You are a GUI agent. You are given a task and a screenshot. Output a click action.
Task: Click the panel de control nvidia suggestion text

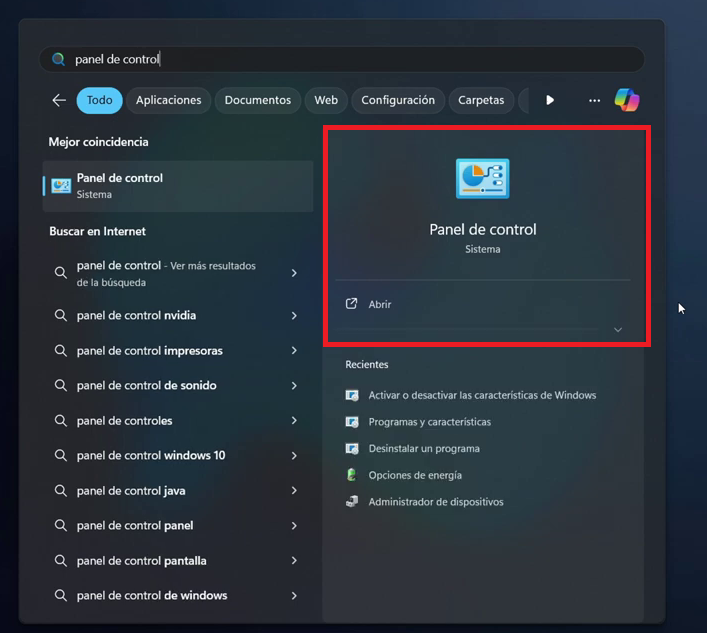click(x=136, y=315)
